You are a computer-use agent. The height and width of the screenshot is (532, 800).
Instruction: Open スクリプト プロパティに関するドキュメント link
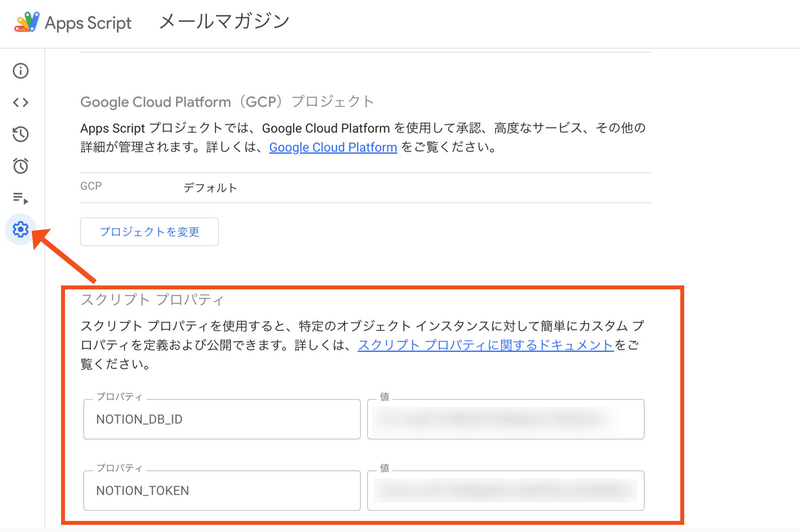coord(485,345)
